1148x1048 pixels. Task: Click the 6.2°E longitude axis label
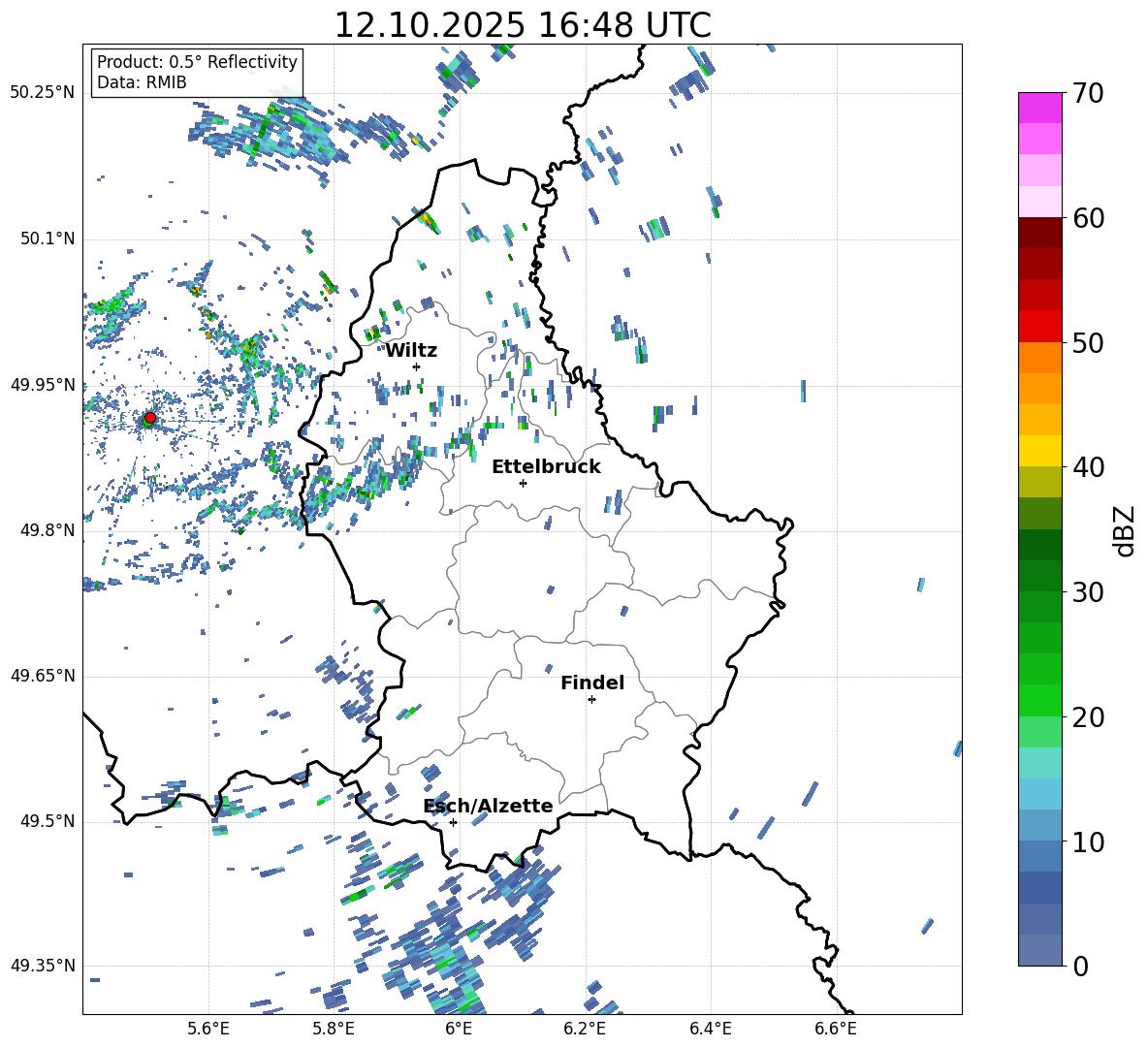pyautogui.click(x=585, y=1029)
